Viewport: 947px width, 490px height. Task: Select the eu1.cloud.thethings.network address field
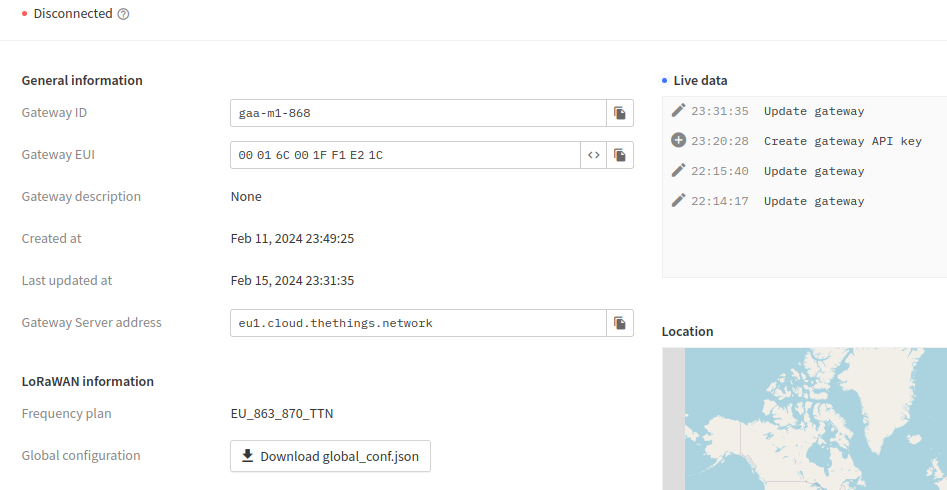[418, 323]
